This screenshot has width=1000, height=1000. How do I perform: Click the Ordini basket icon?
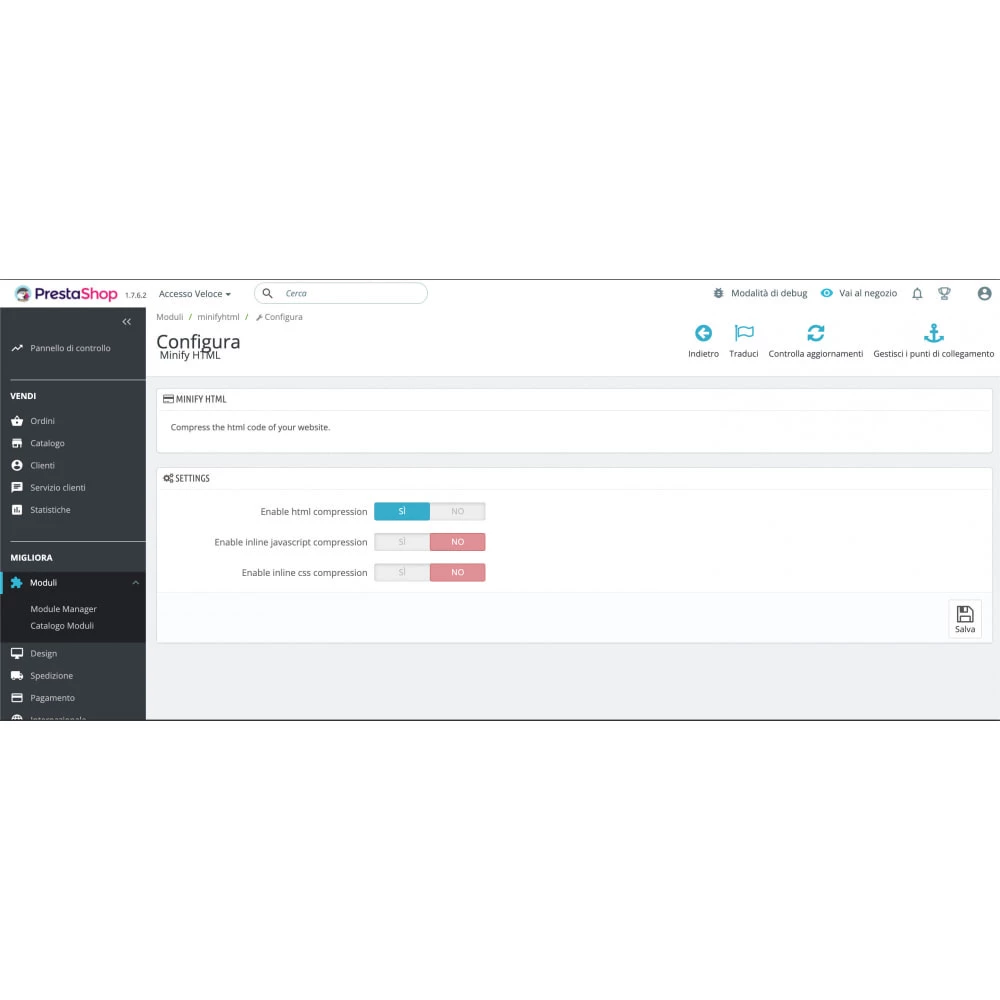(x=17, y=421)
